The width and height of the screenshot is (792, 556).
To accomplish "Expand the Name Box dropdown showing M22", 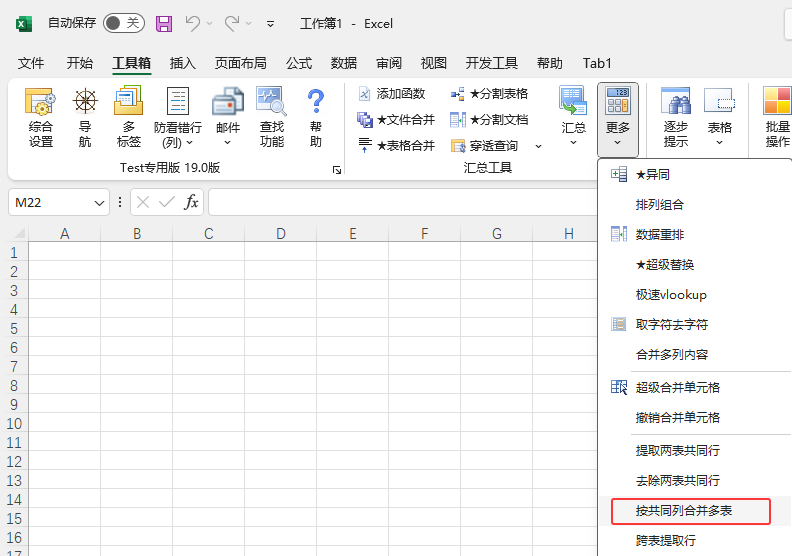I will click(99, 202).
